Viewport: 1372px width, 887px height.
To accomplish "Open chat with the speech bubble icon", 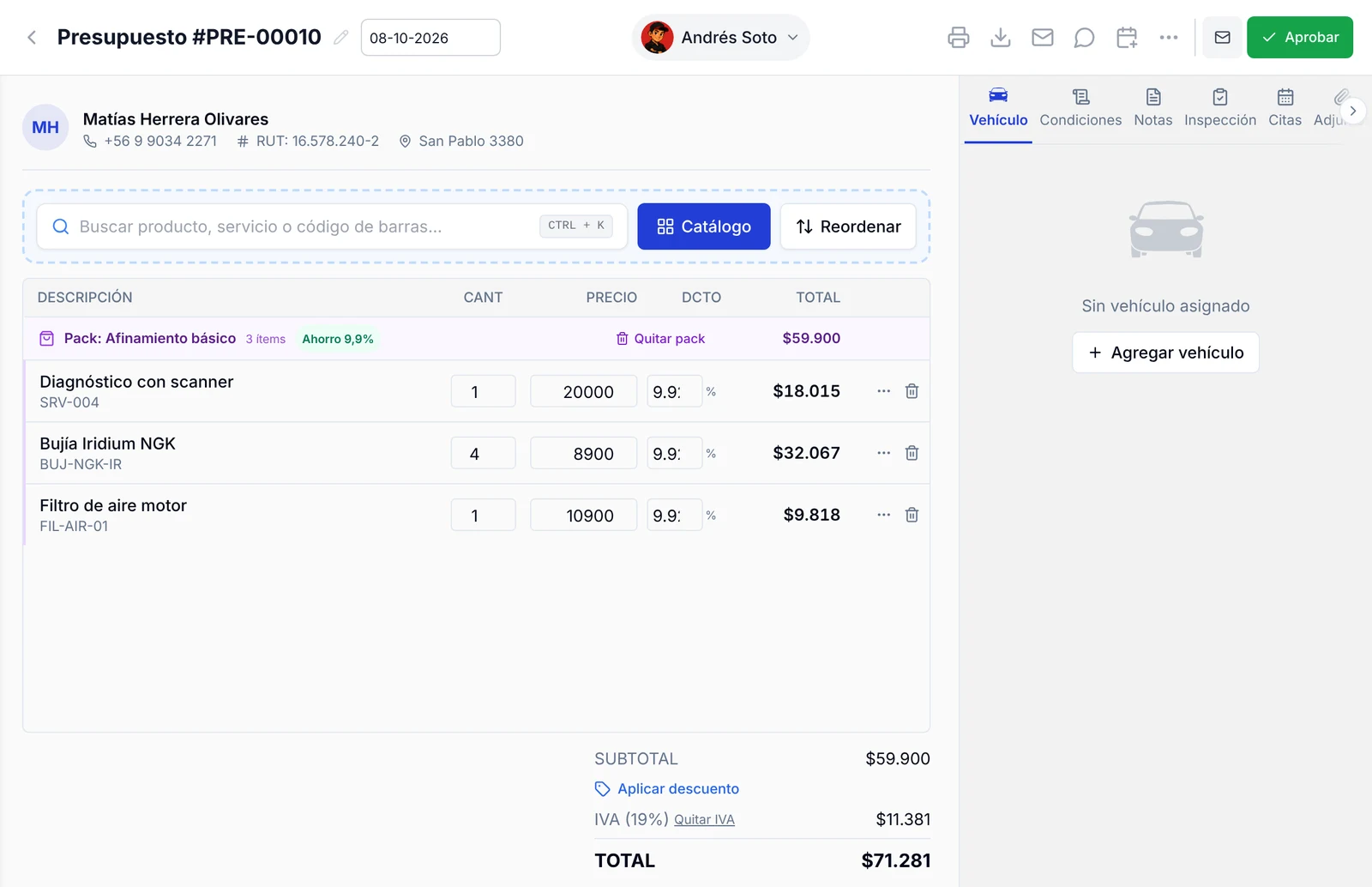I will point(1085,38).
